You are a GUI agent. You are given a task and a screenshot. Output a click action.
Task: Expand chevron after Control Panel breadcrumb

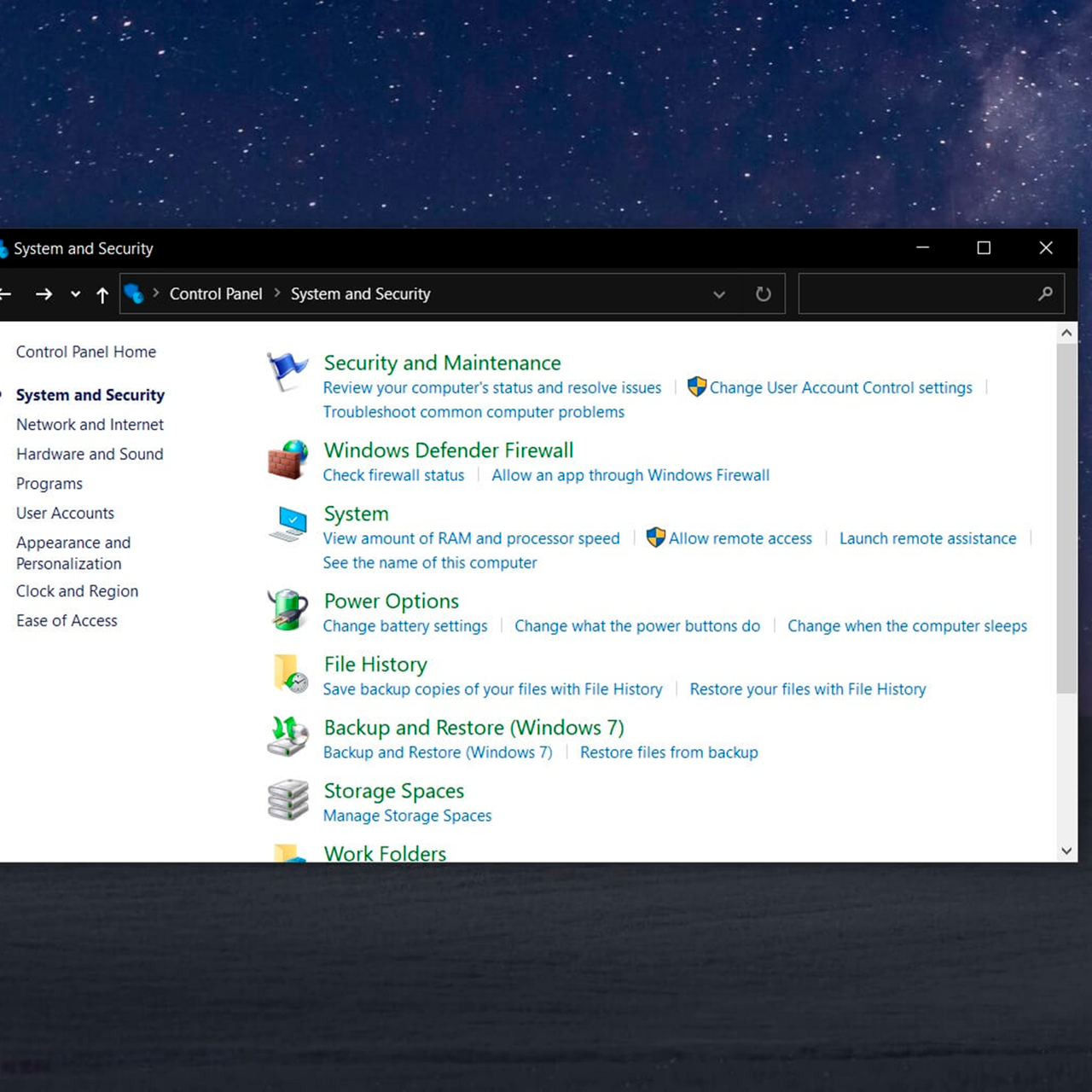277,293
